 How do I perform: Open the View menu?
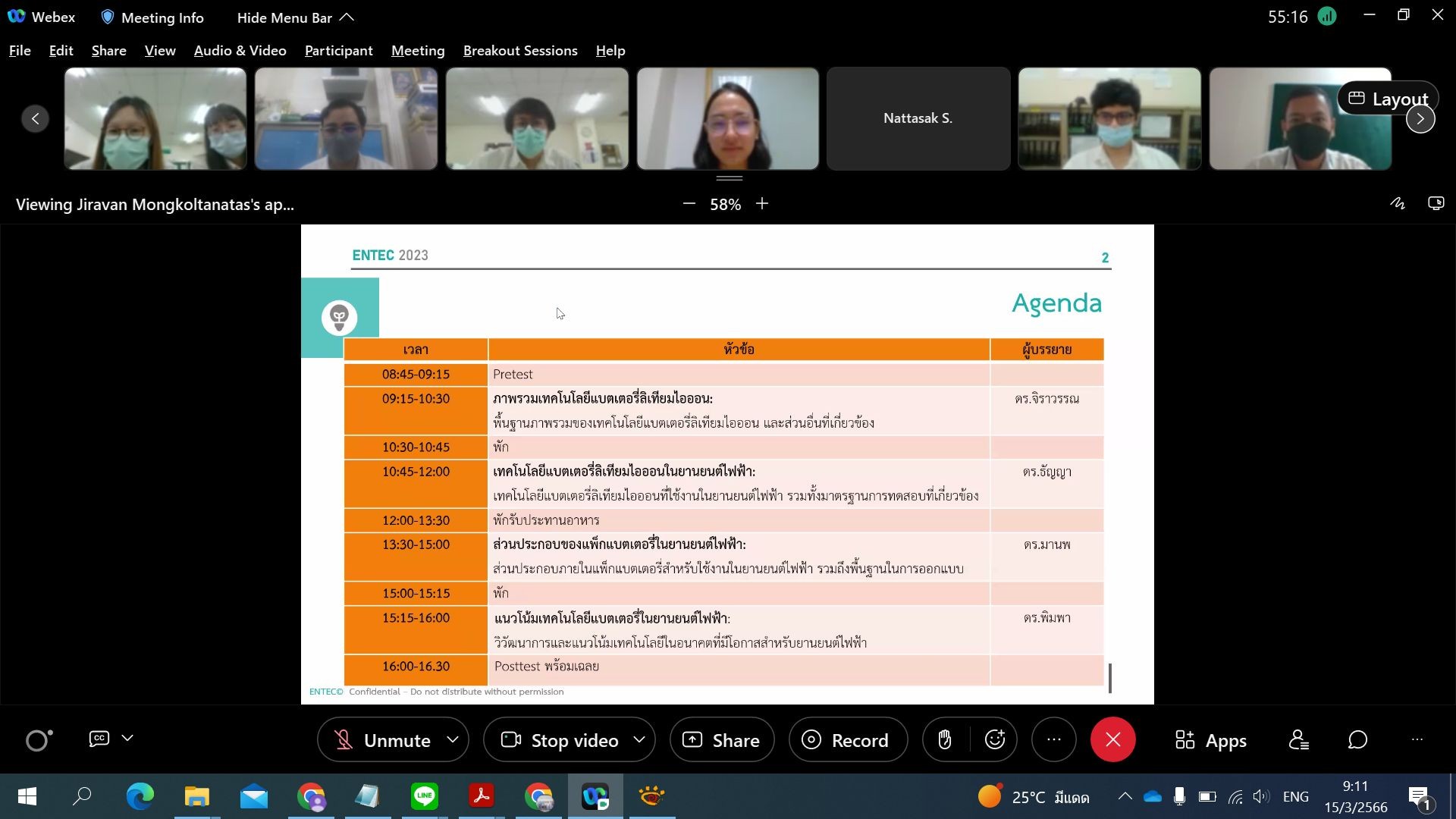(160, 51)
